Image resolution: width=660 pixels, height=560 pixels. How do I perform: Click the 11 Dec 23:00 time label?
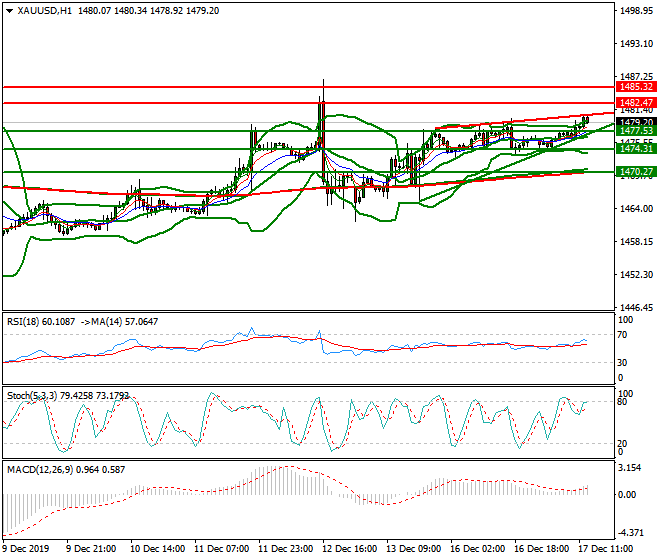tap(285, 549)
